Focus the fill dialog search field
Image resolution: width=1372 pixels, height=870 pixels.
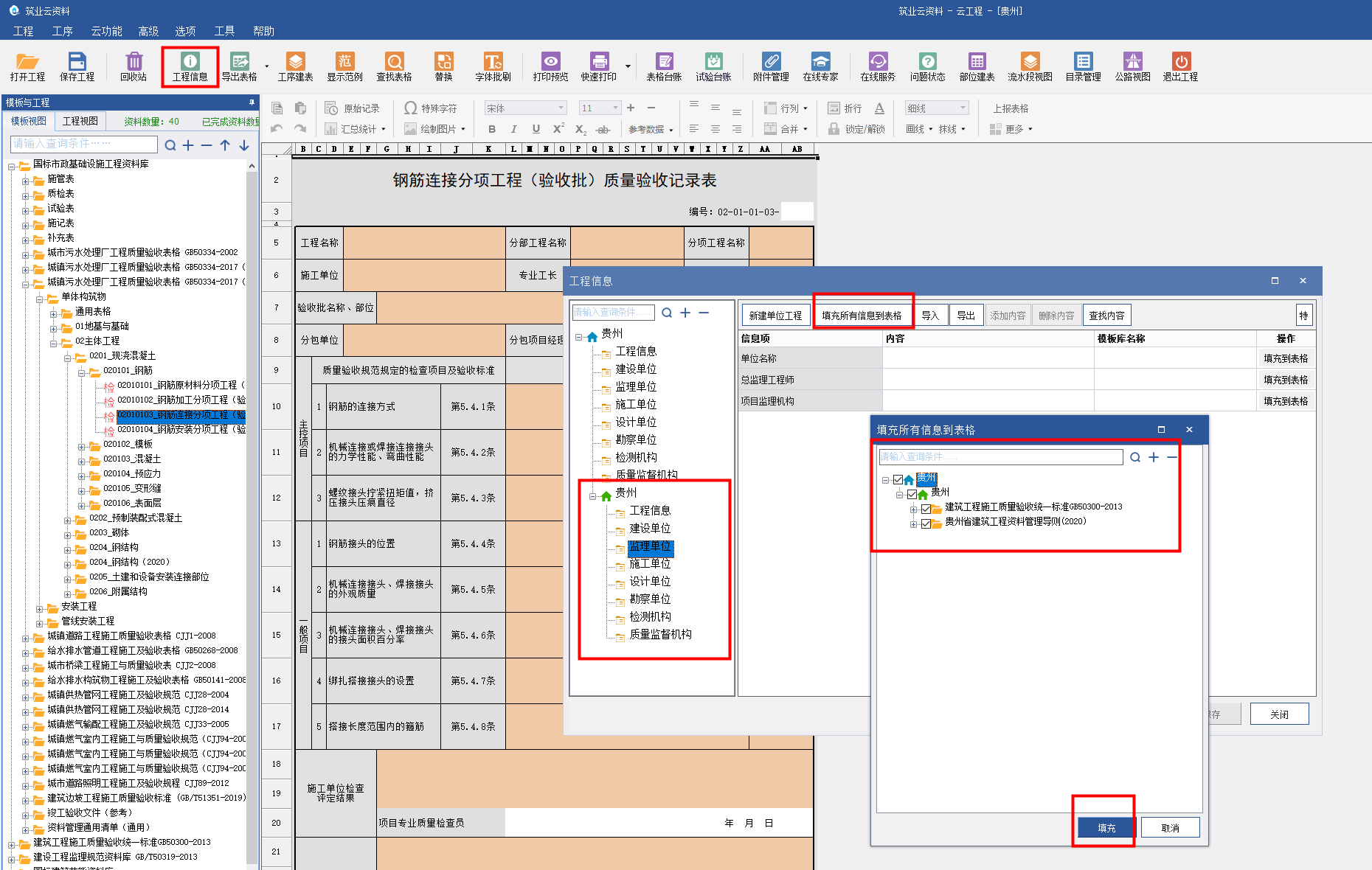click(1000, 457)
